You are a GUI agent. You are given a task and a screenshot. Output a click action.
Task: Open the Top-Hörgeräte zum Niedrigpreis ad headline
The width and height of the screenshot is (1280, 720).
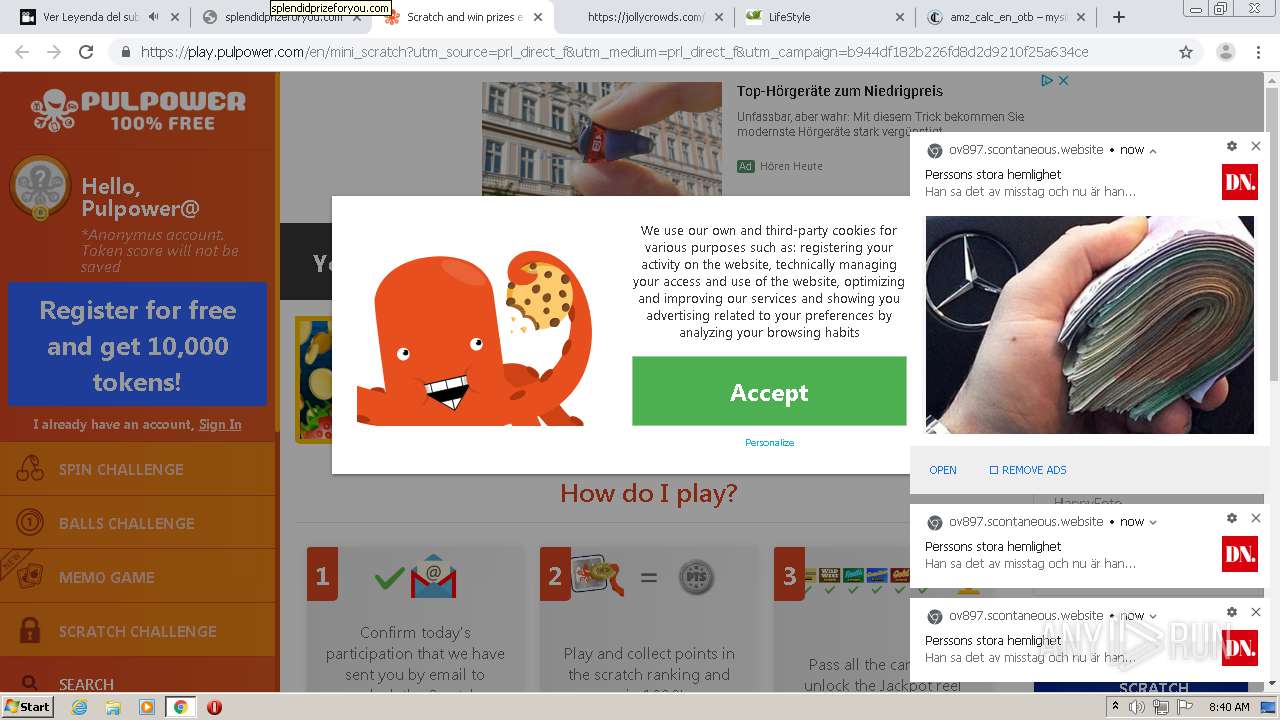click(x=840, y=91)
